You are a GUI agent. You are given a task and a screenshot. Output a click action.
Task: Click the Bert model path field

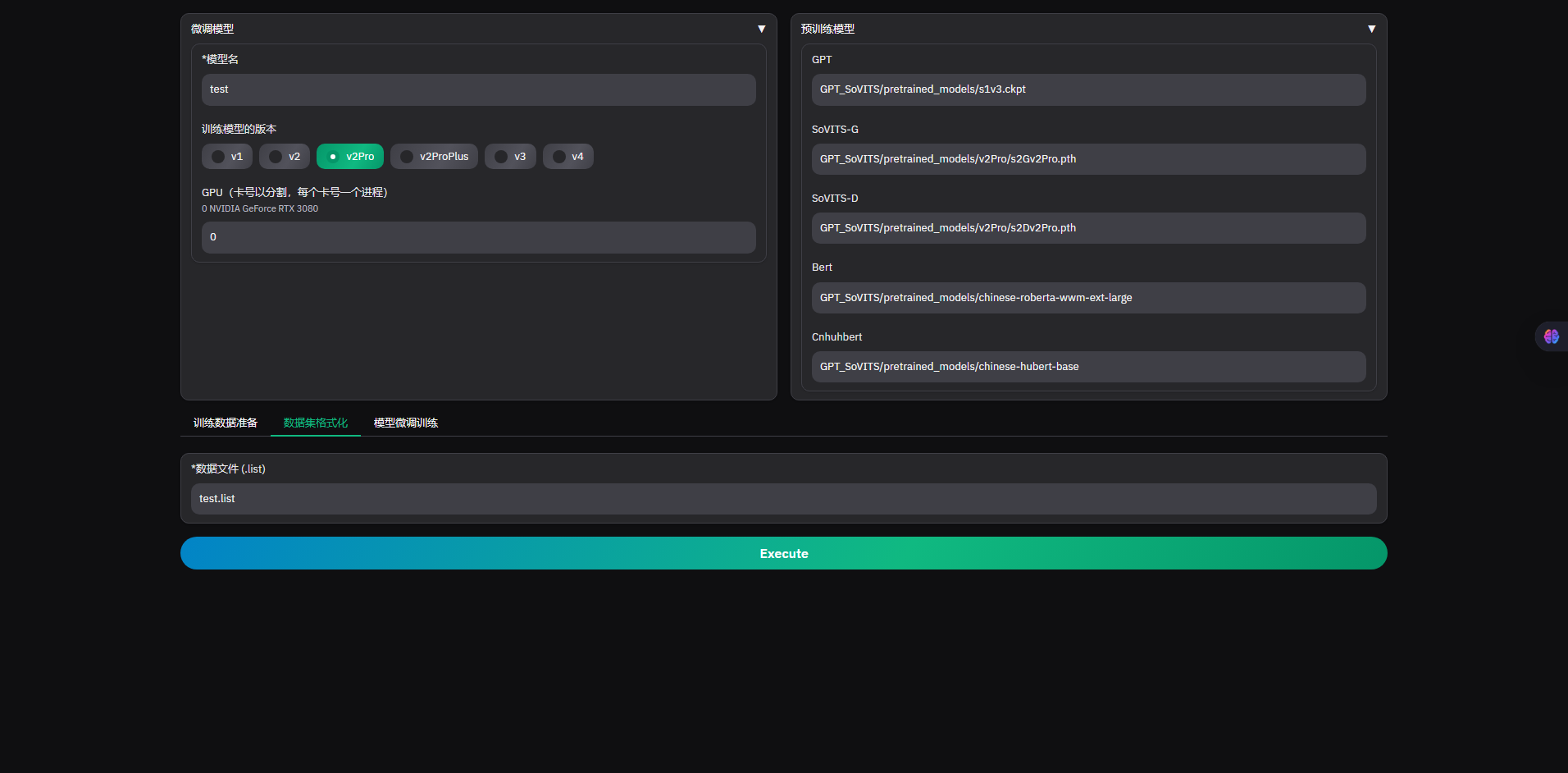(1088, 298)
